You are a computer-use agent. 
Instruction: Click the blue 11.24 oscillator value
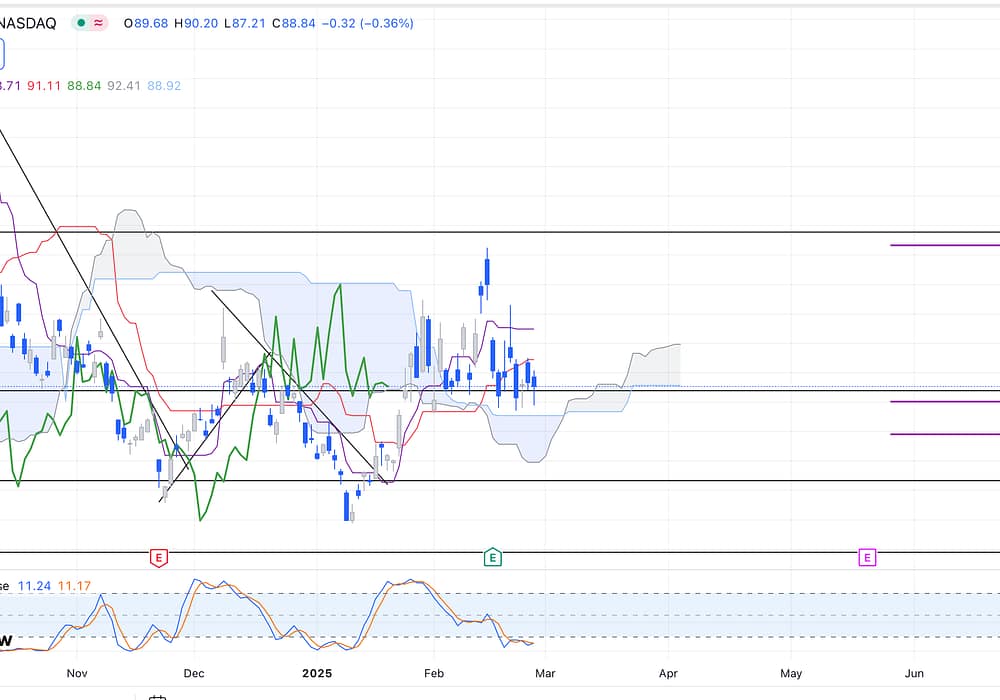(33, 586)
